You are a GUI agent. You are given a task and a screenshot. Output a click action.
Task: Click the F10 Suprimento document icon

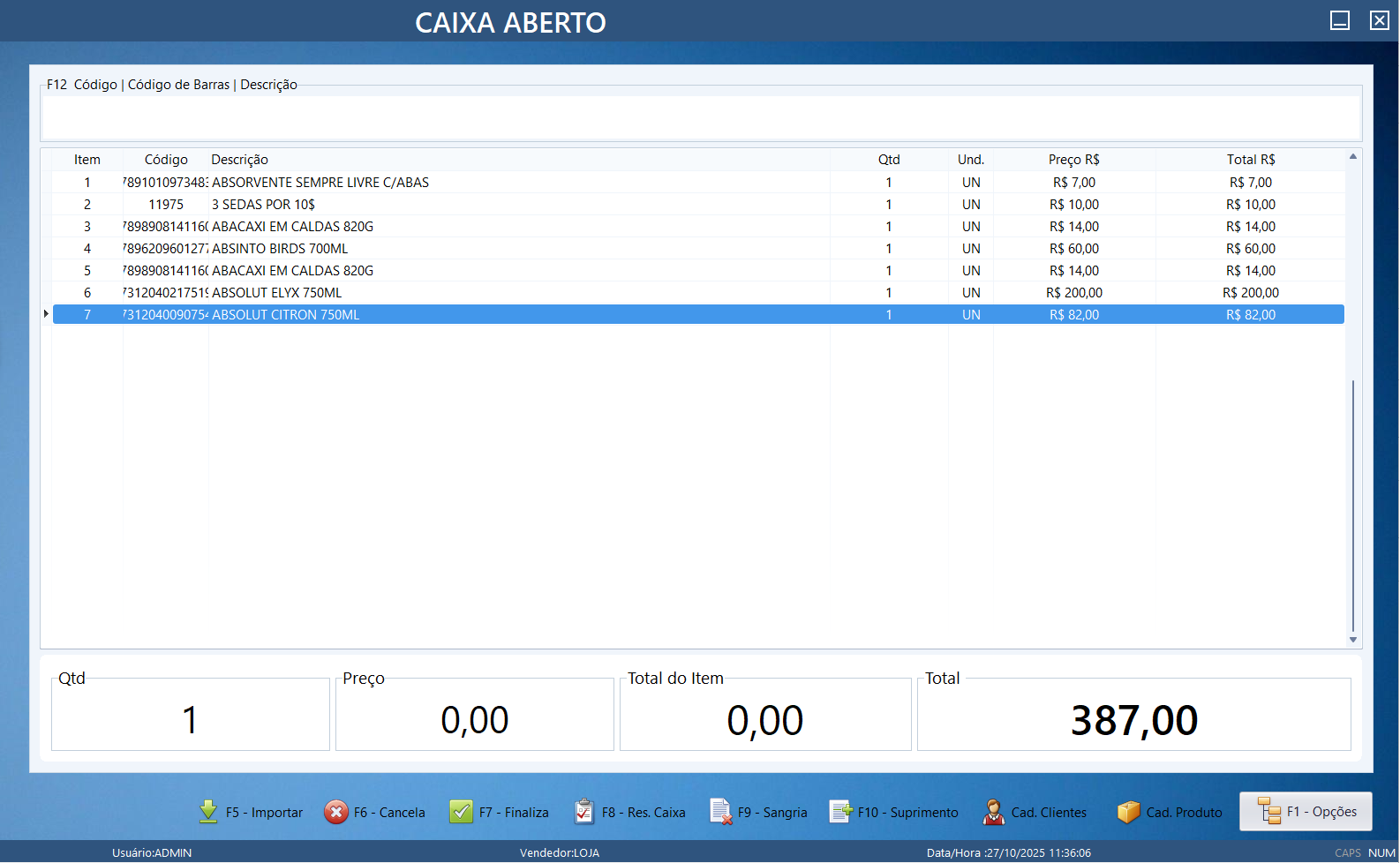pos(840,812)
